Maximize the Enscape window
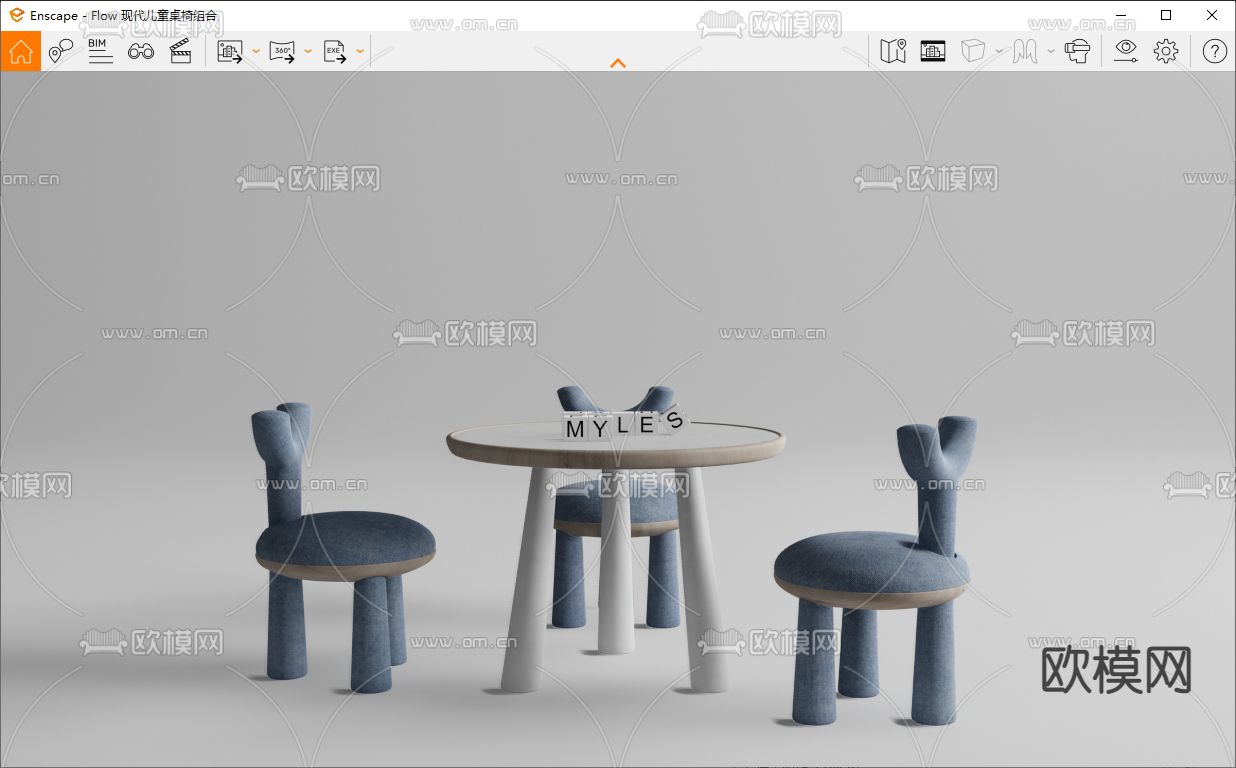The image size is (1236, 768). pos(1166,15)
